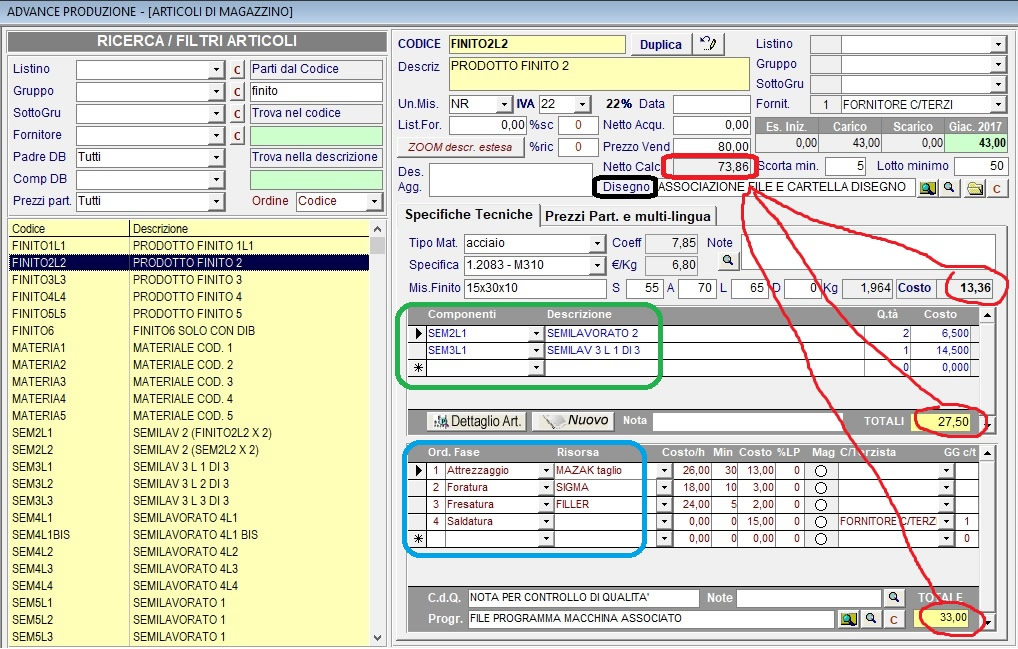This screenshot has width=1018, height=649.
Task: Open Dettaglio Art. for the component
Action: (477, 421)
